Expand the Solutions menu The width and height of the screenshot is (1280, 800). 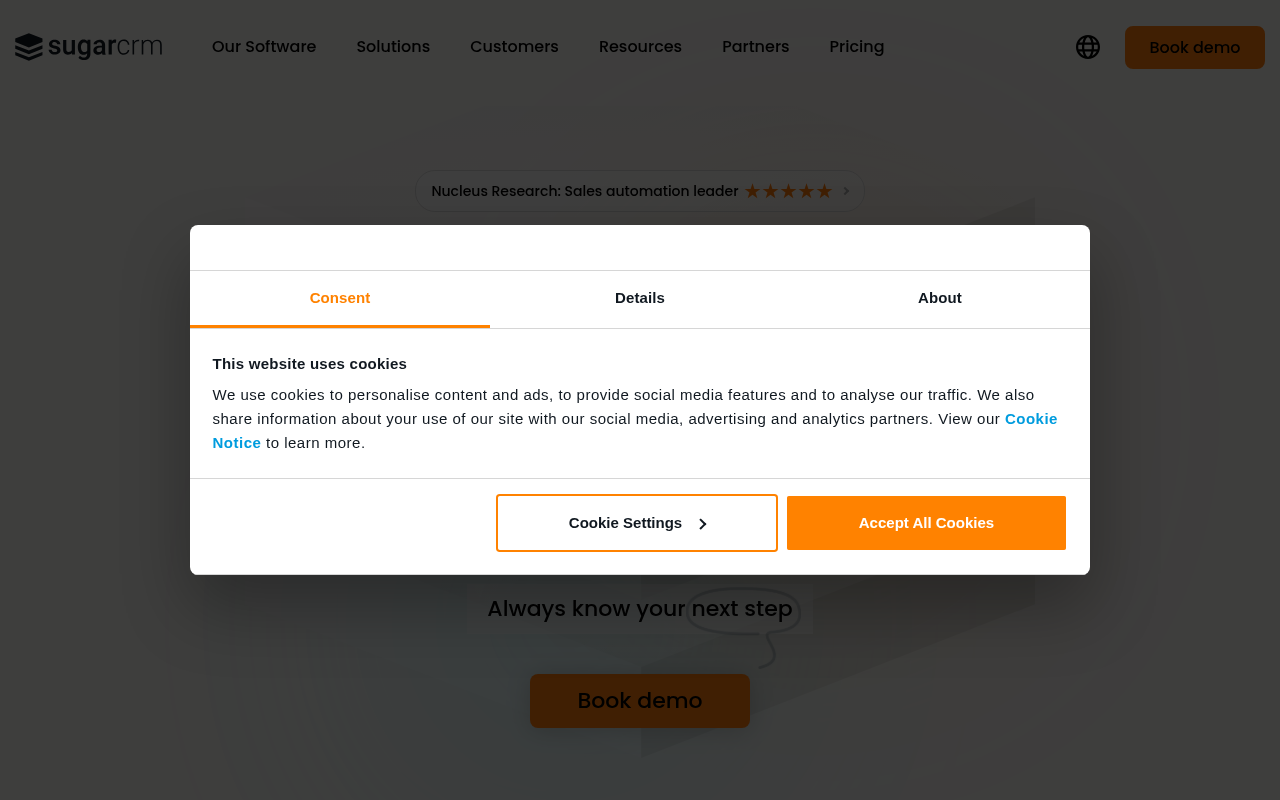pos(393,47)
